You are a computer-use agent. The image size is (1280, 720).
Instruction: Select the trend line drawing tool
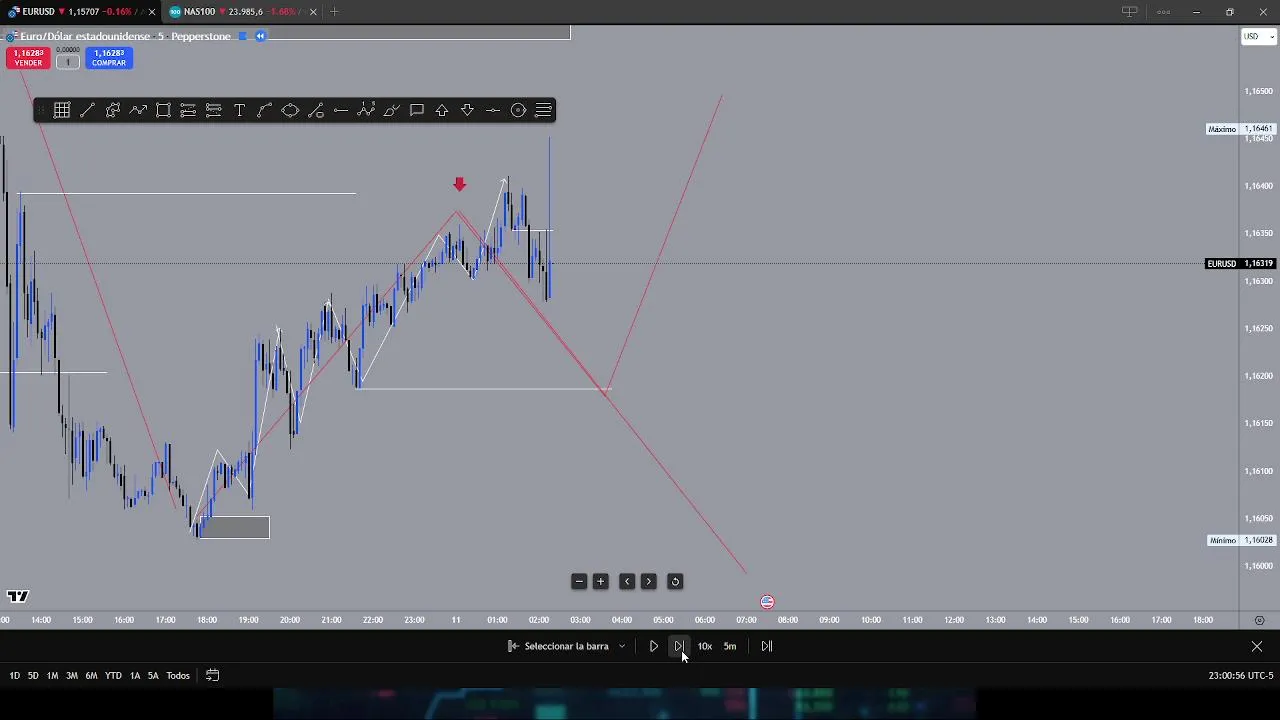pos(87,110)
